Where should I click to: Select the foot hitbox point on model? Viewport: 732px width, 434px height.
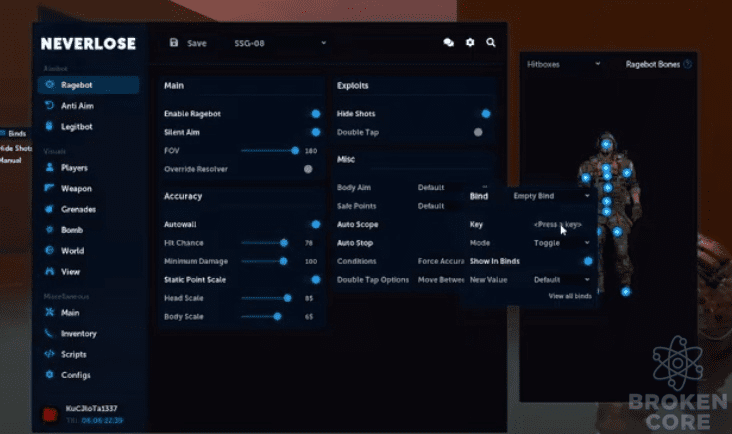point(626,292)
